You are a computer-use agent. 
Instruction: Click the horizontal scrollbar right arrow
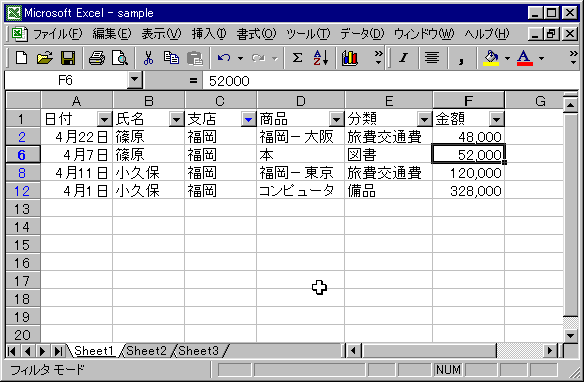point(550,351)
